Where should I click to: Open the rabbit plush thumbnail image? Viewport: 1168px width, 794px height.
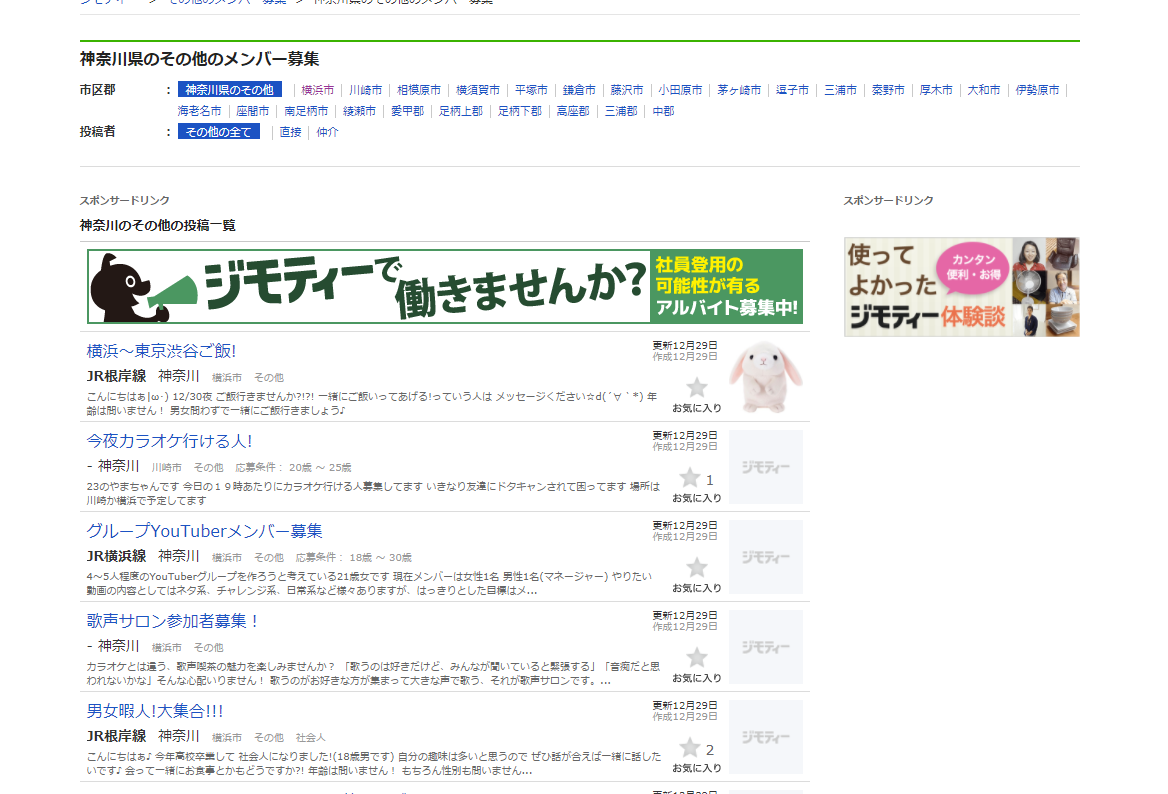765,377
